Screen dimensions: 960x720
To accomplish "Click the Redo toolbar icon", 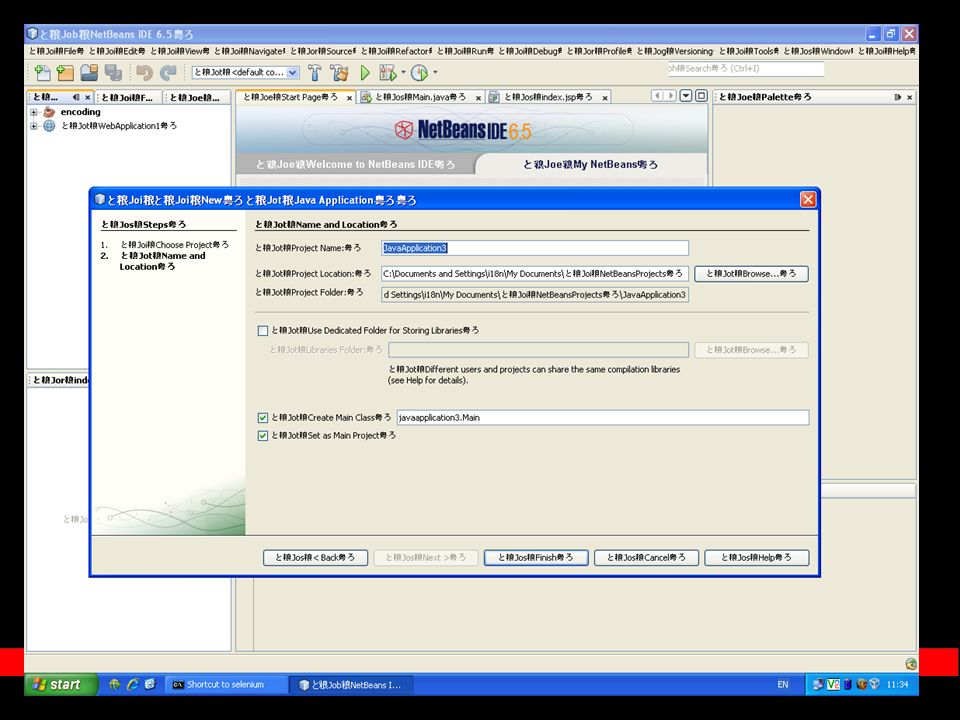I will pos(168,73).
